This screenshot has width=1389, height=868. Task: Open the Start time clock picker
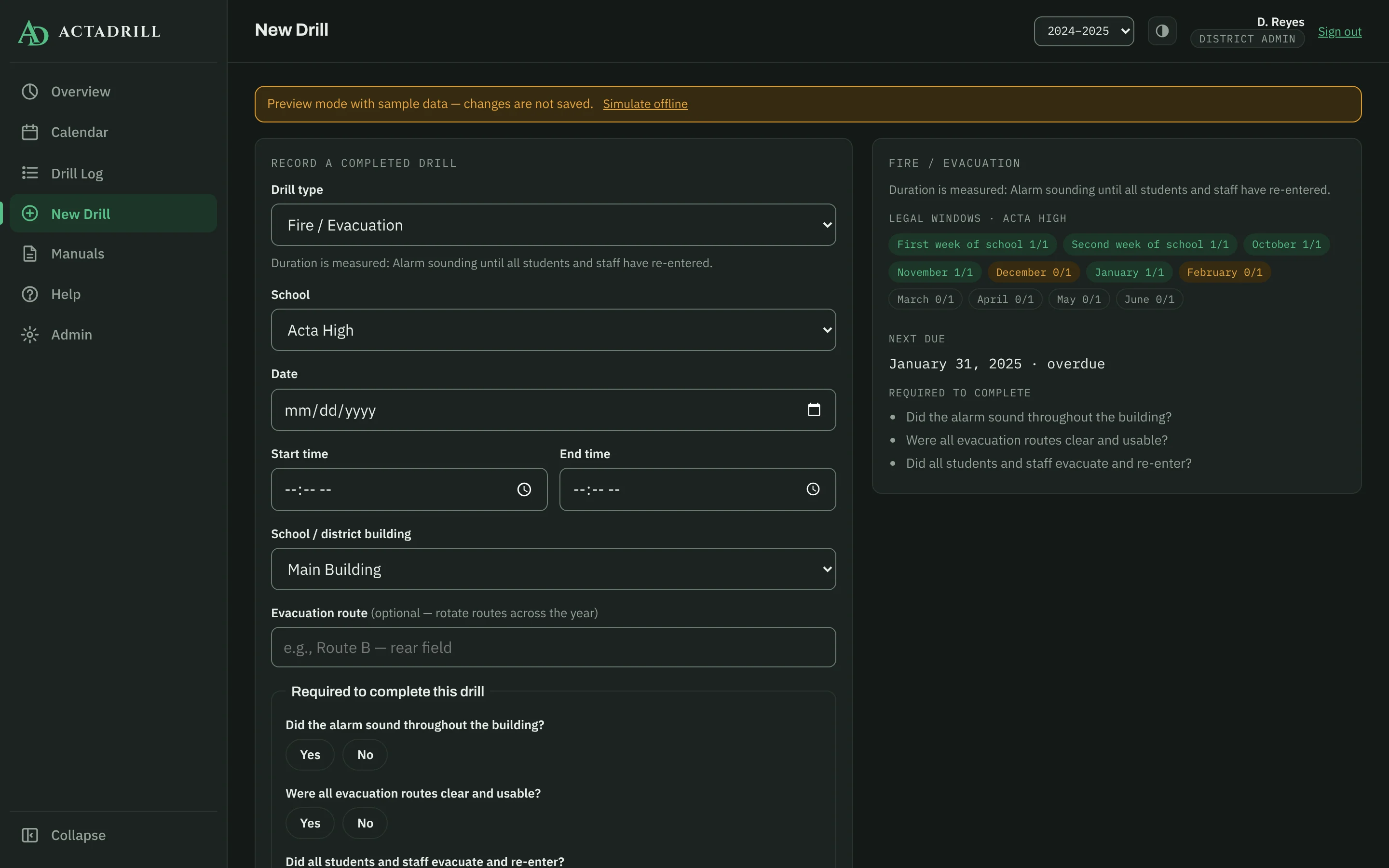pyautogui.click(x=524, y=489)
